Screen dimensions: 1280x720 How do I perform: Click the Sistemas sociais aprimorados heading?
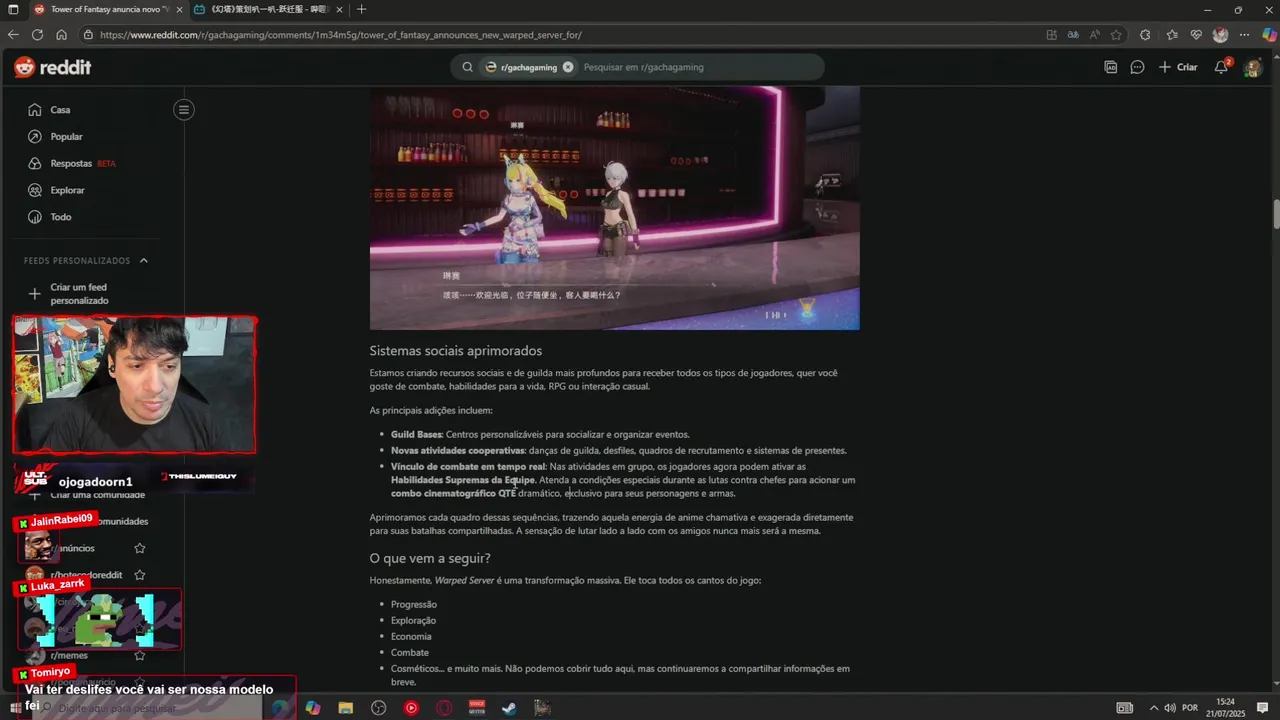click(x=455, y=351)
